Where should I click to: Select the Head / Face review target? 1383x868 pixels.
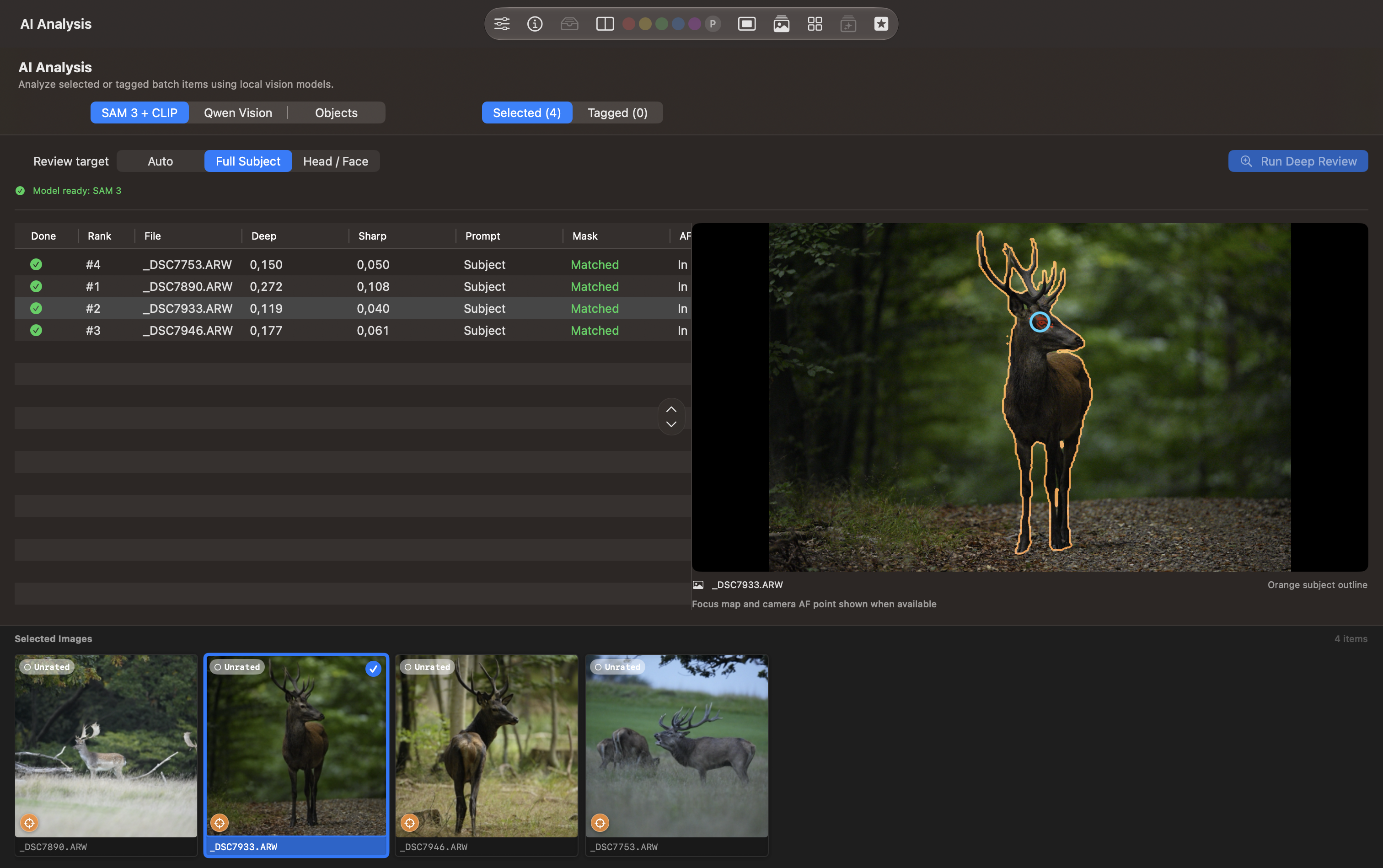click(336, 161)
